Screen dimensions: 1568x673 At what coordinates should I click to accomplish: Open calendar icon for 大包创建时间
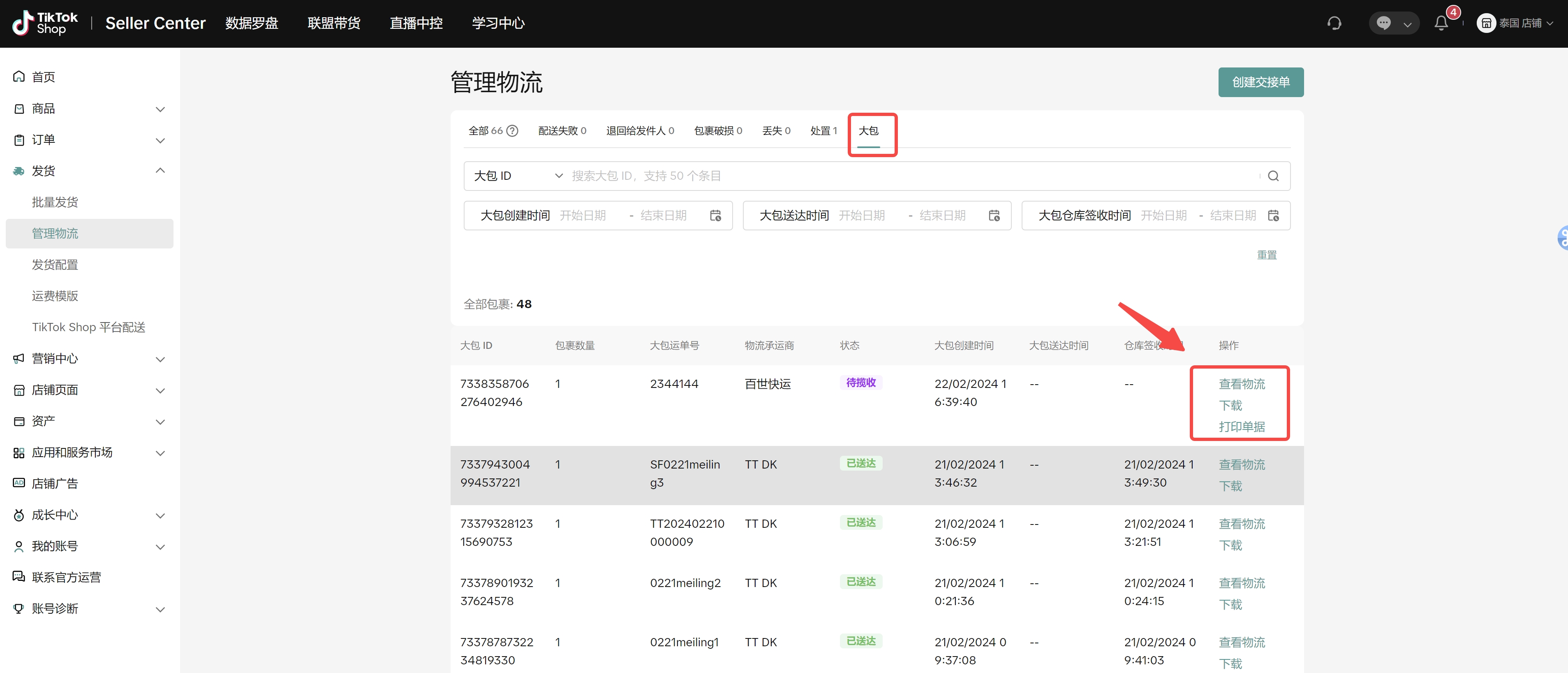click(715, 216)
